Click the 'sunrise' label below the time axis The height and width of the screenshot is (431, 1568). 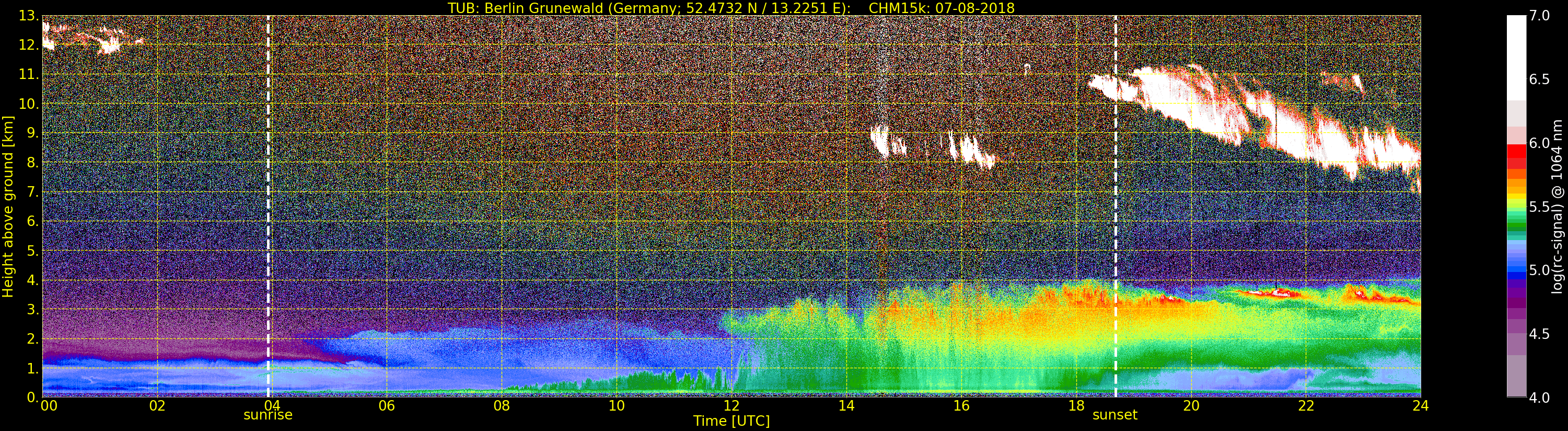[268, 415]
